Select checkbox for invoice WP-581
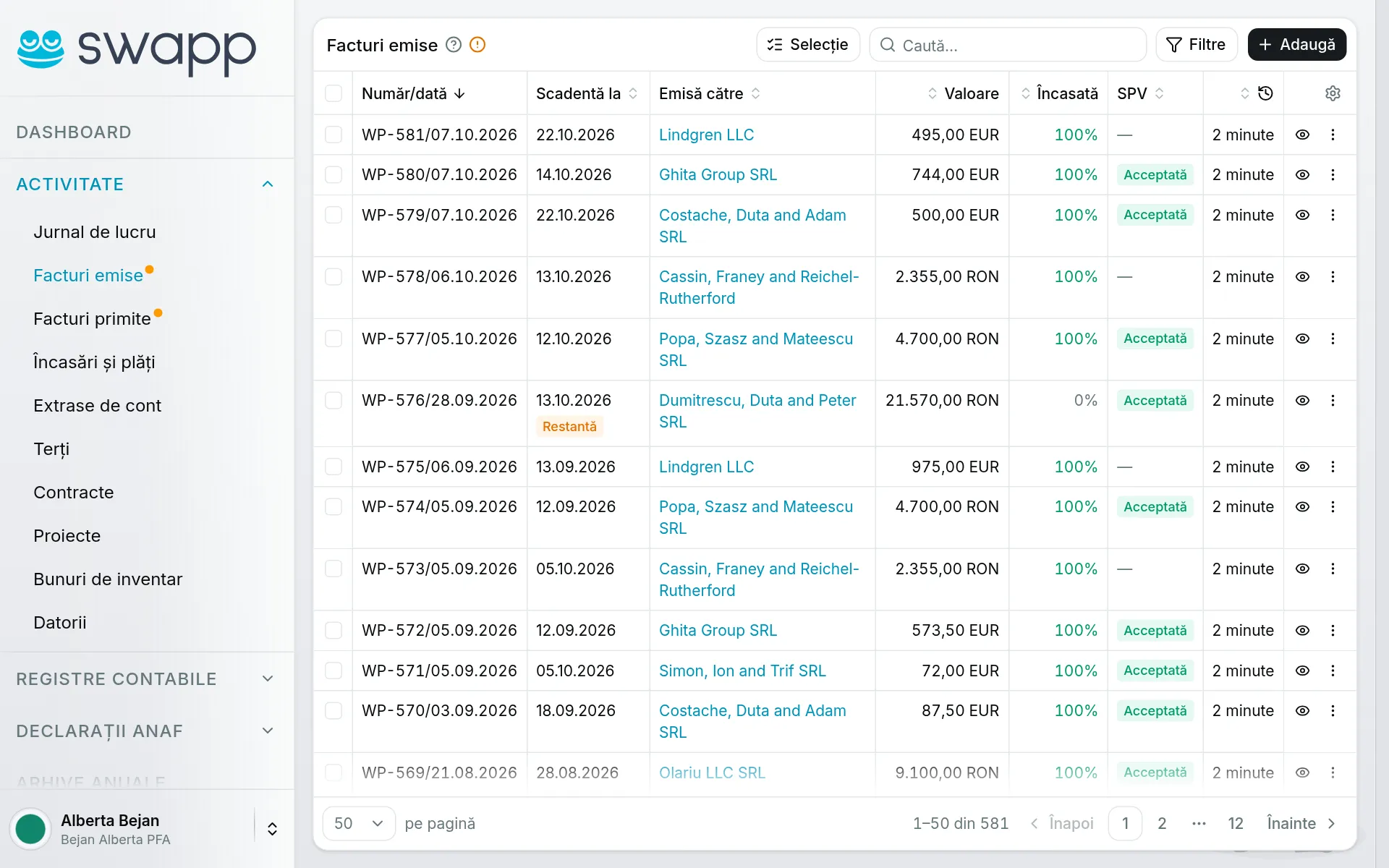The width and height of the screenshot is (1389, 868). pos(334,135)
